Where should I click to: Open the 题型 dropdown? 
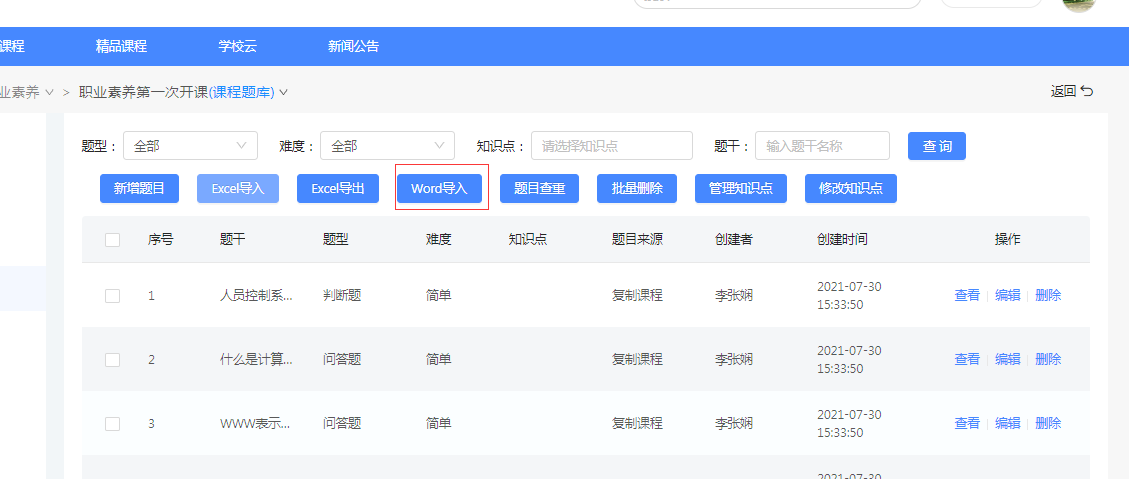[190, 146]
